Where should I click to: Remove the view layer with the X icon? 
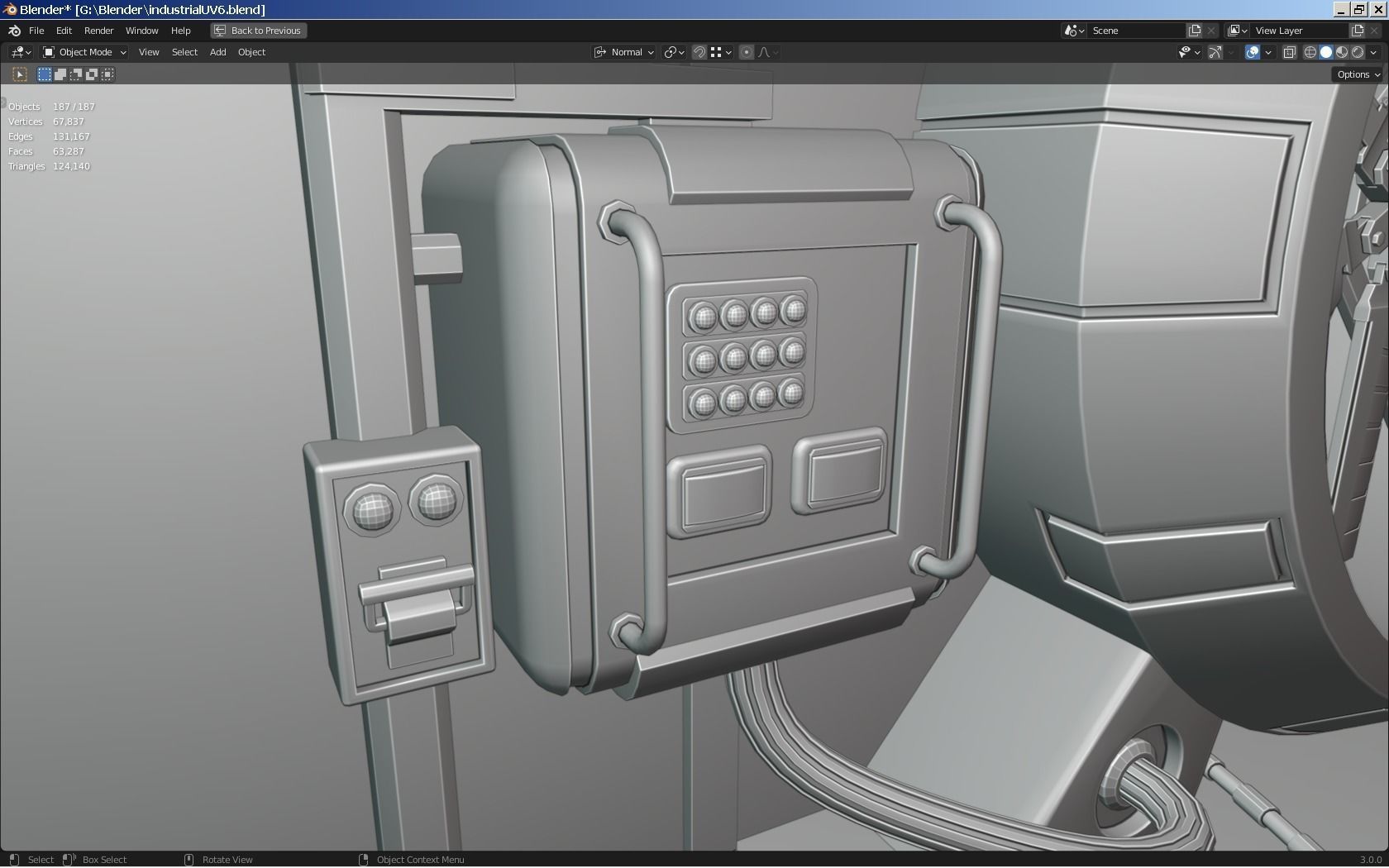1375,31
